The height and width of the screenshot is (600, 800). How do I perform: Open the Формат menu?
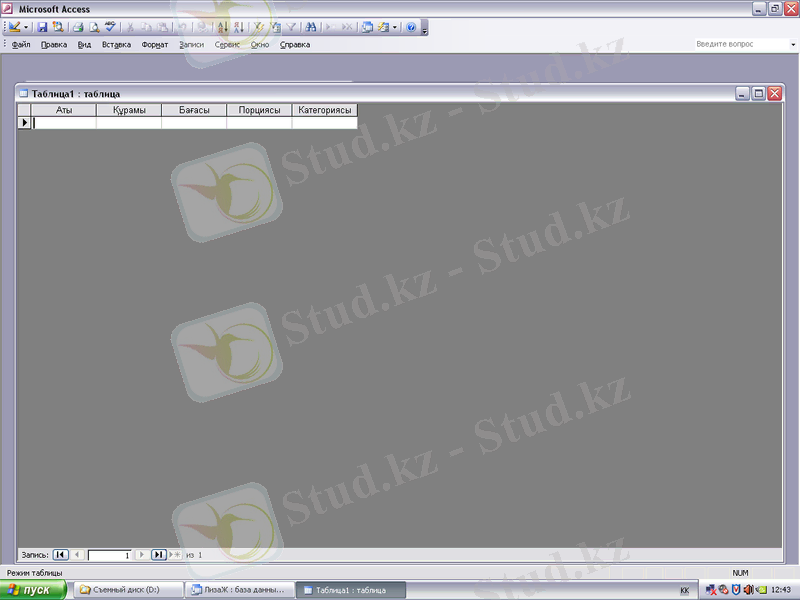pos(155,45)
